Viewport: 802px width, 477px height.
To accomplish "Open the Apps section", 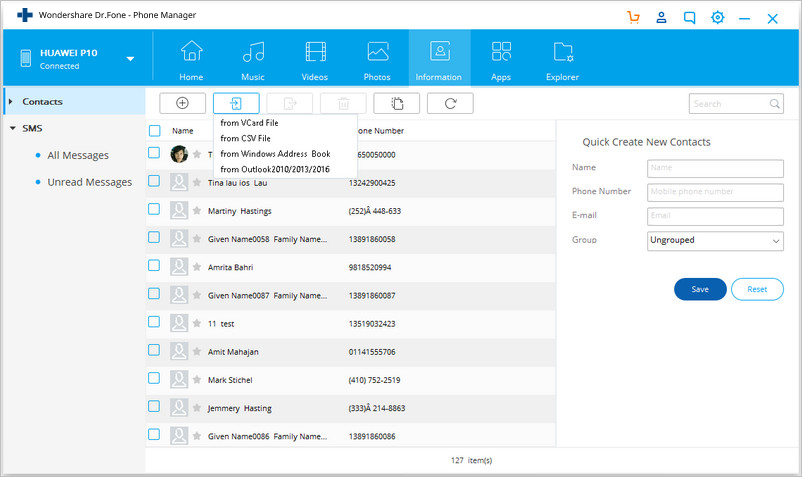I will click(x=501, y=60).
